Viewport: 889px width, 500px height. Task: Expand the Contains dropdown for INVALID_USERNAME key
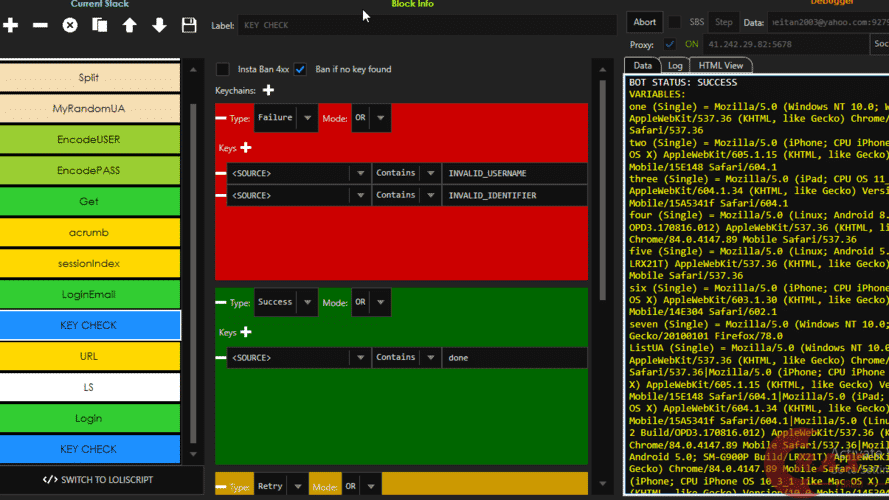pos(430,173)
